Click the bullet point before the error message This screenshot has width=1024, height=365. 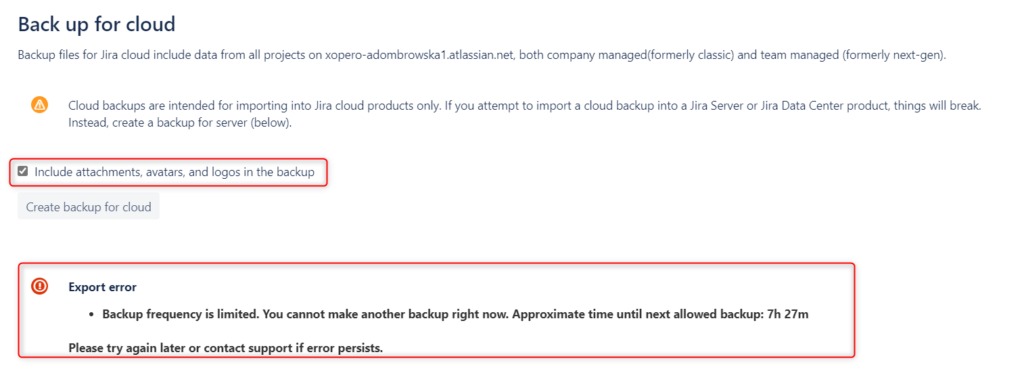tap(93, 315)
